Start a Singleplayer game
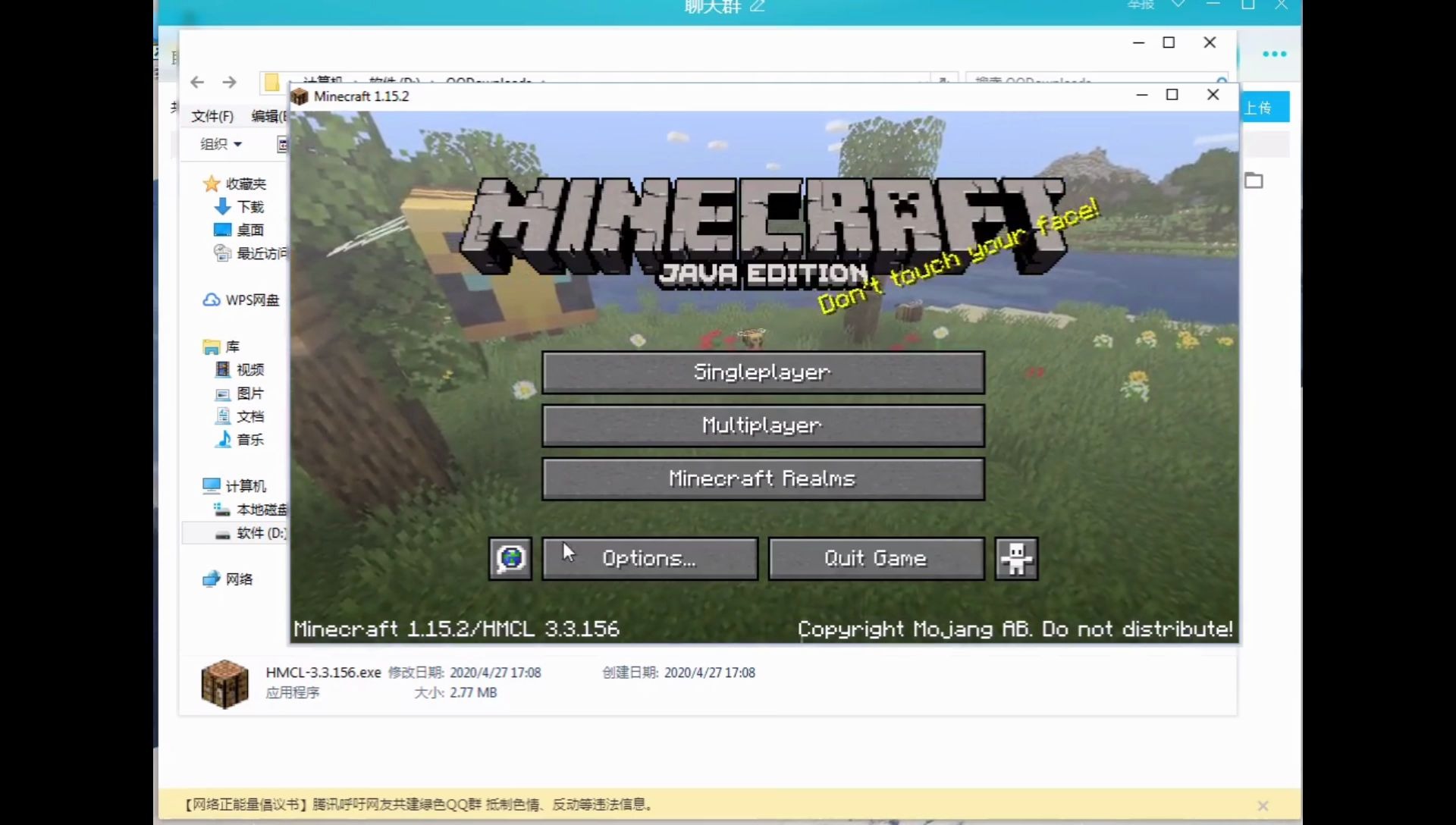This screenshot has width=1456, height=825. [x=763, y=372]
